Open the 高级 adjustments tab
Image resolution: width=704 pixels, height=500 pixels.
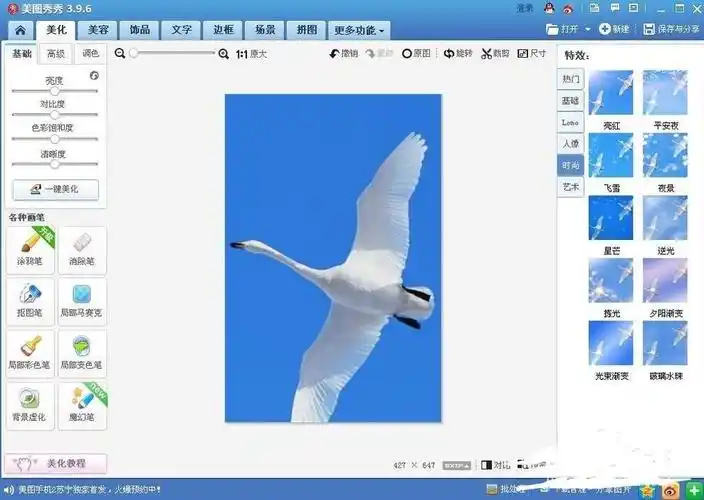coord(55,54)
